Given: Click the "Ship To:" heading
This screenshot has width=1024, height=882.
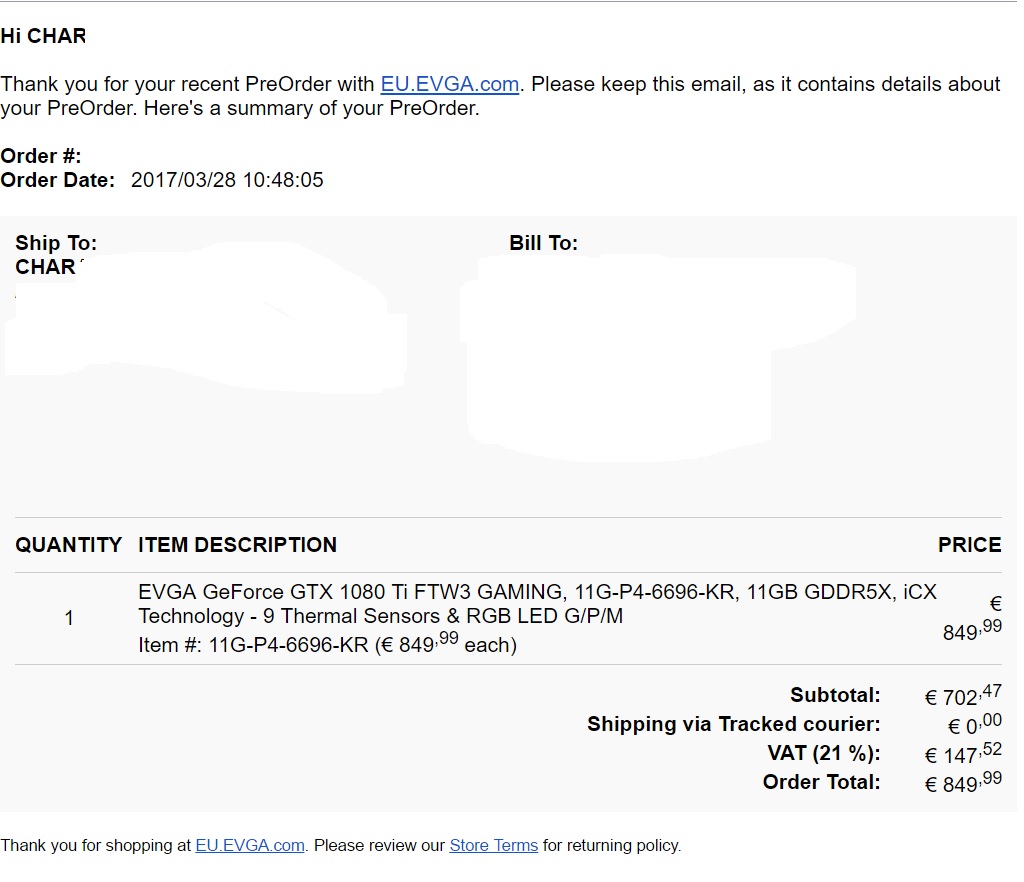Looking at the screenshot, I should click(x=56, y=243).
